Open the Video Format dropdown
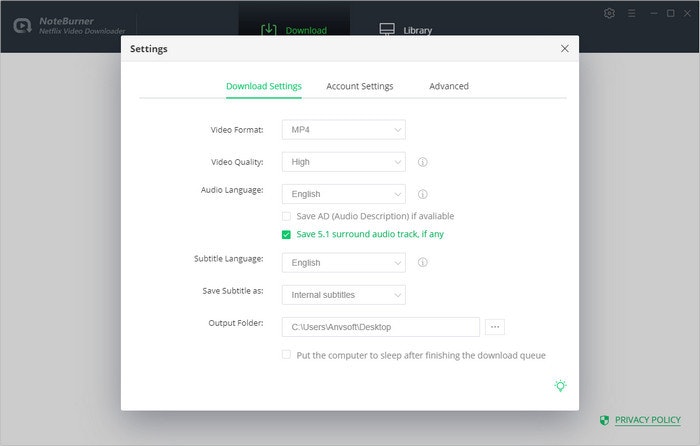Viewport: 700px width, 446px height. point(344,130)
